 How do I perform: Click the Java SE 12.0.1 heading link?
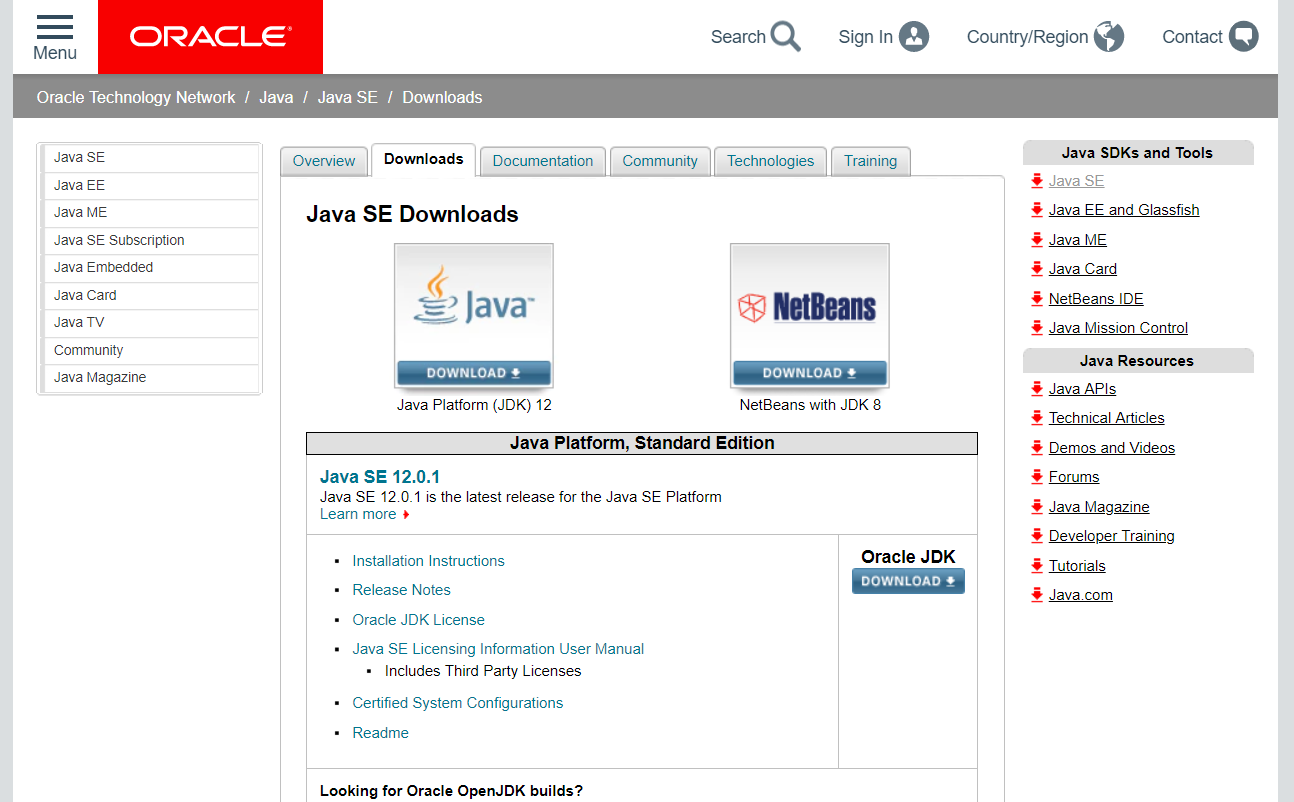coord(380,477)
